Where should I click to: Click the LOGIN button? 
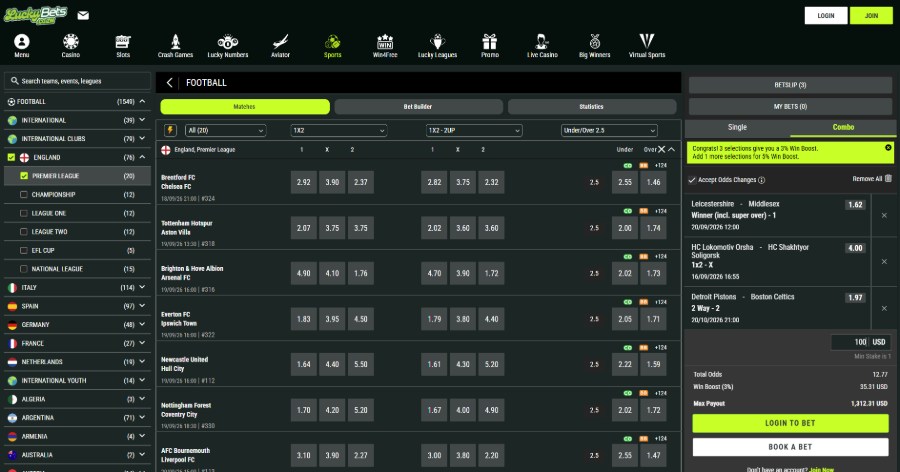click(825, 16)
